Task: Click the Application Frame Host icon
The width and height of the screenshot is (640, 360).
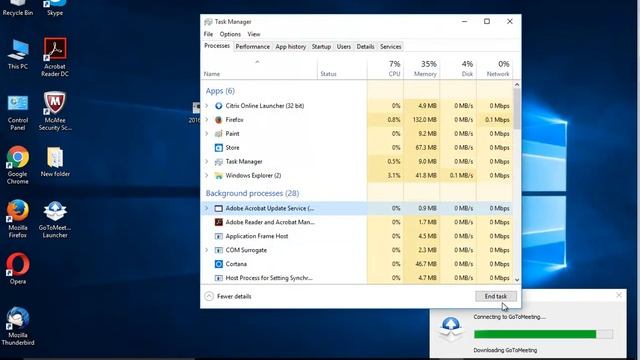Action: 218,236
